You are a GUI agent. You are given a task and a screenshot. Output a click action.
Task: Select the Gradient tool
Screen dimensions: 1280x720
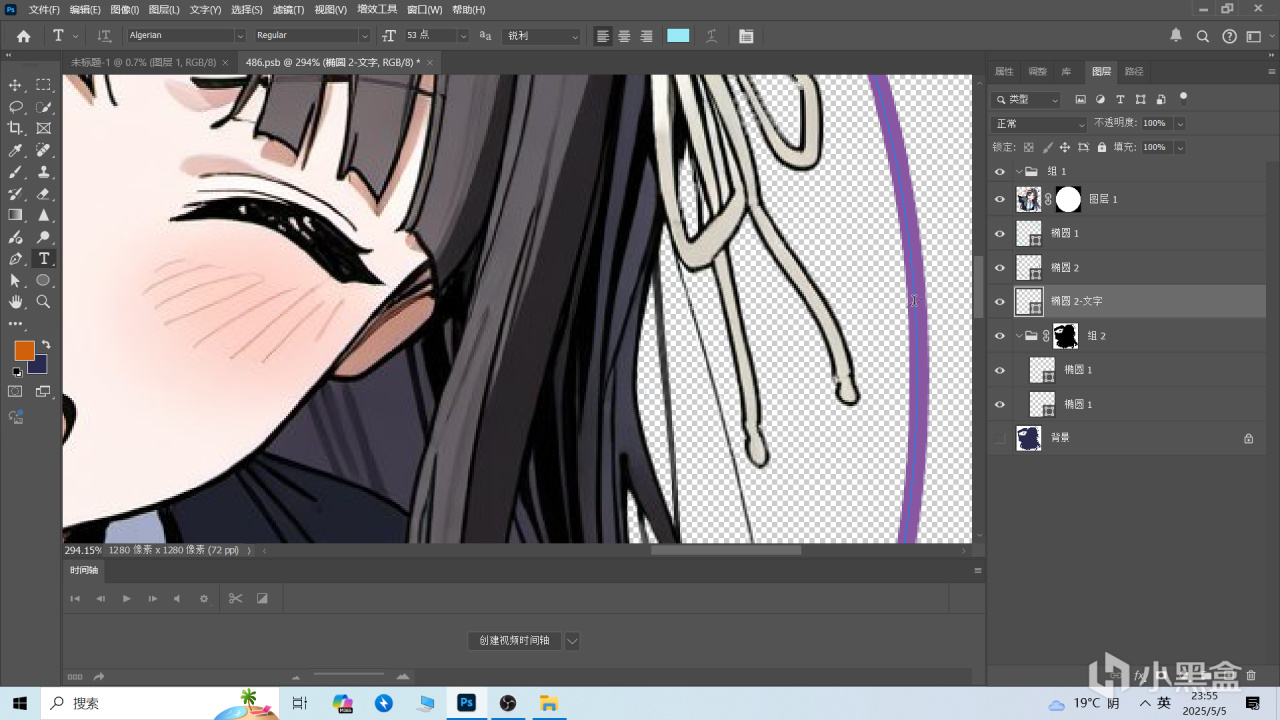15,215
